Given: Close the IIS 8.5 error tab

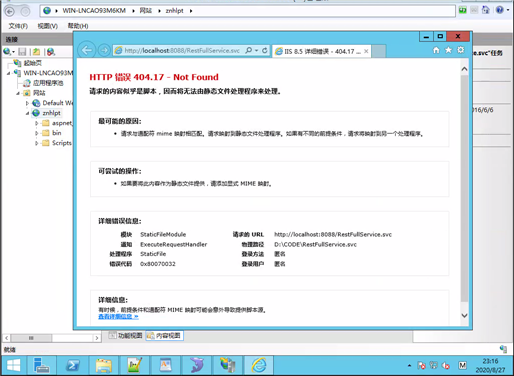Looking at the screenshot, I should [366, 51].
